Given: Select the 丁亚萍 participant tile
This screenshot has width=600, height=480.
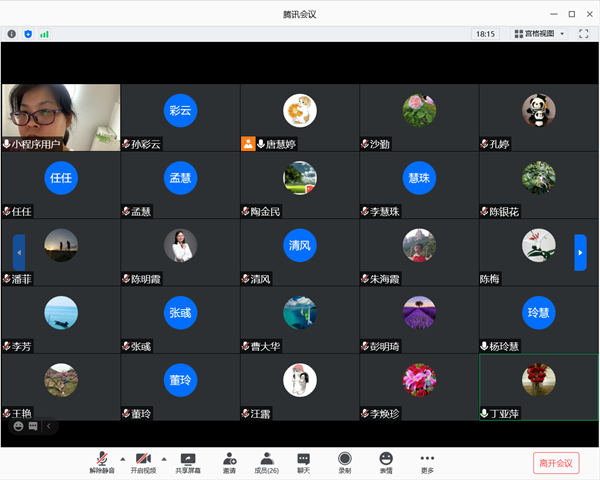Looking at the screenshot, I should 538,387.
